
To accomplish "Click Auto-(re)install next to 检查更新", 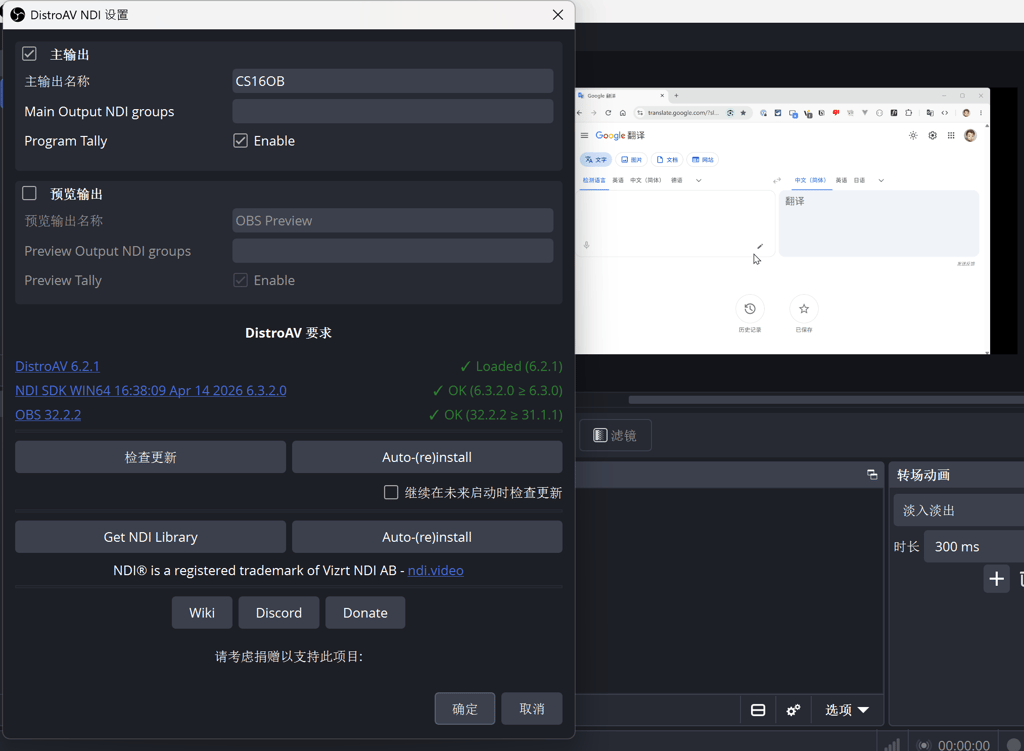I will pyautogui.click(x=427, y=457).
